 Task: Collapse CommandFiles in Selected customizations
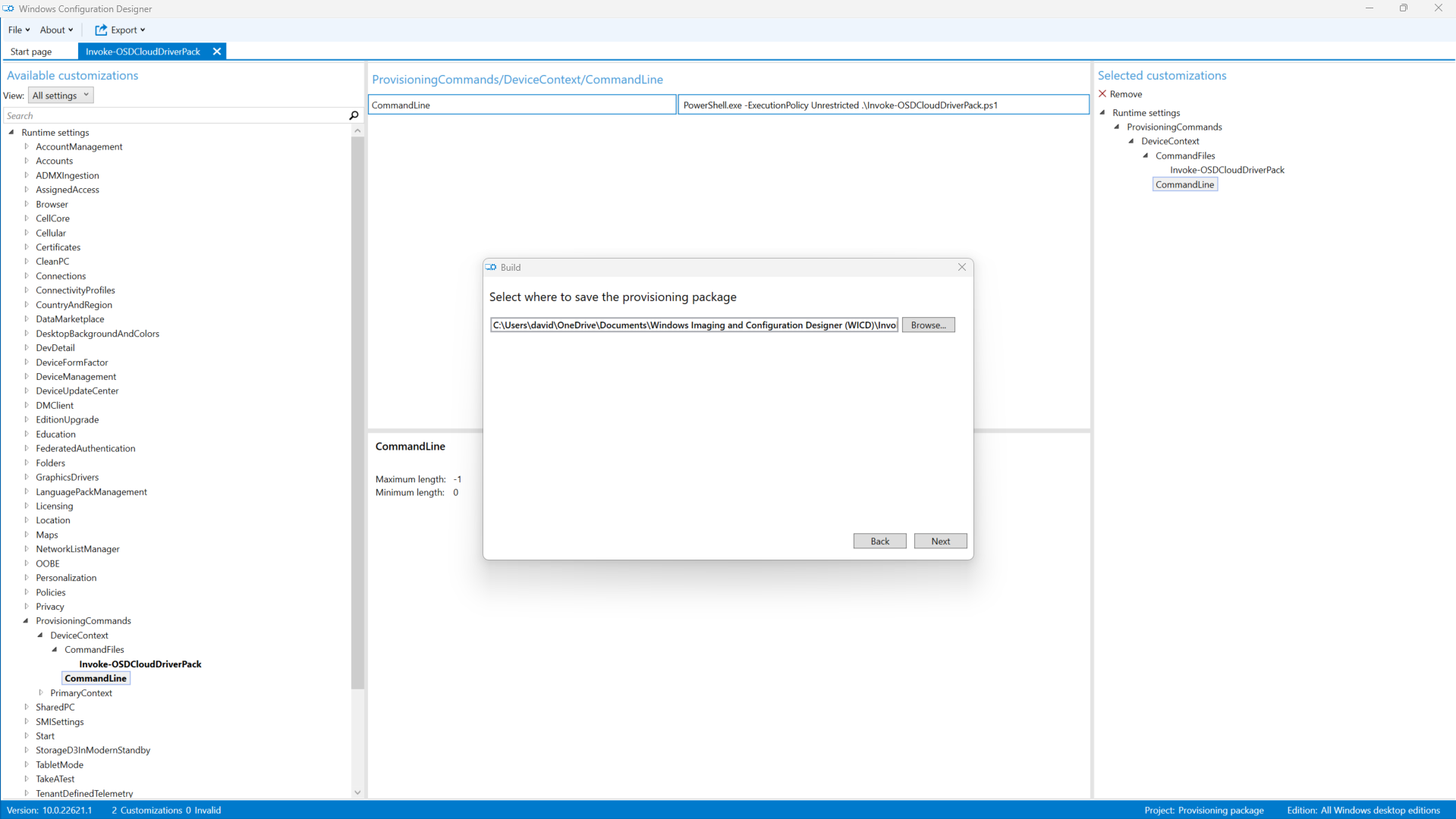[1146, 155]
